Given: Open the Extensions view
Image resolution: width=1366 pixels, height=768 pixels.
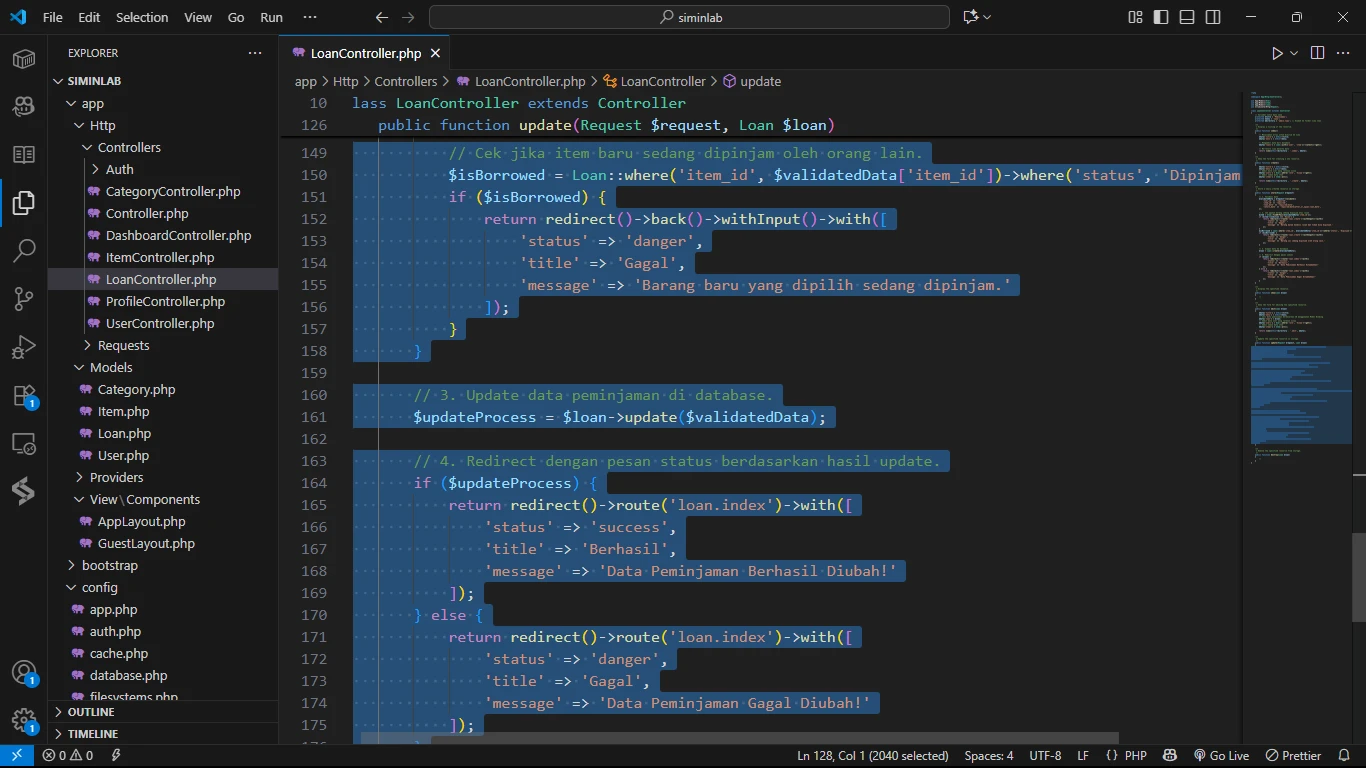Looking at the screenshot, I should [24, 395].
